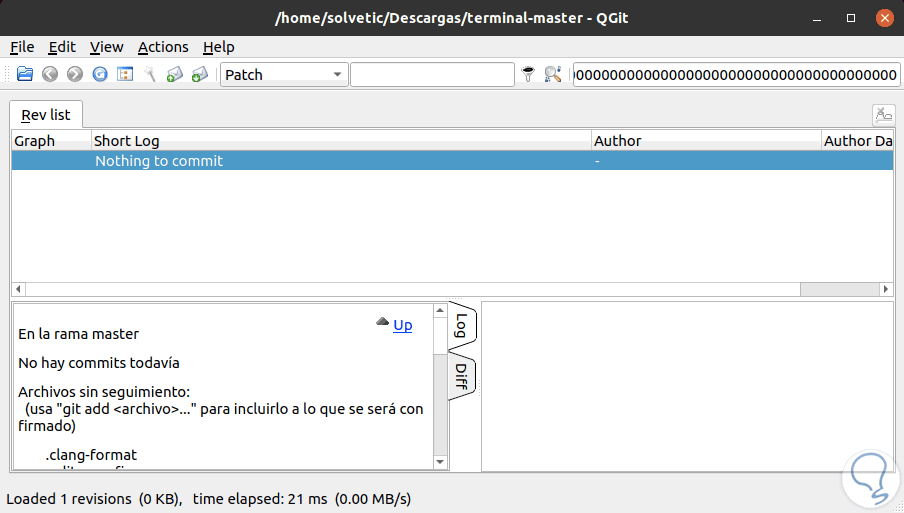The width and height of the screenshot is (904, 513).
Task: Click the envelope icon with the down arrow
Action: (199, 74)
